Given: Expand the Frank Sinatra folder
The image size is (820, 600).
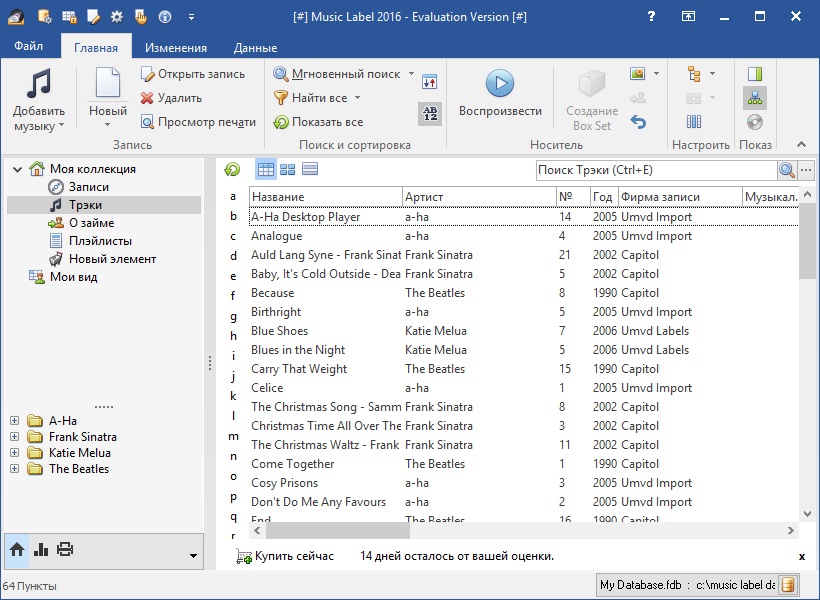Looking at the screenshot, I should [14, 437].
